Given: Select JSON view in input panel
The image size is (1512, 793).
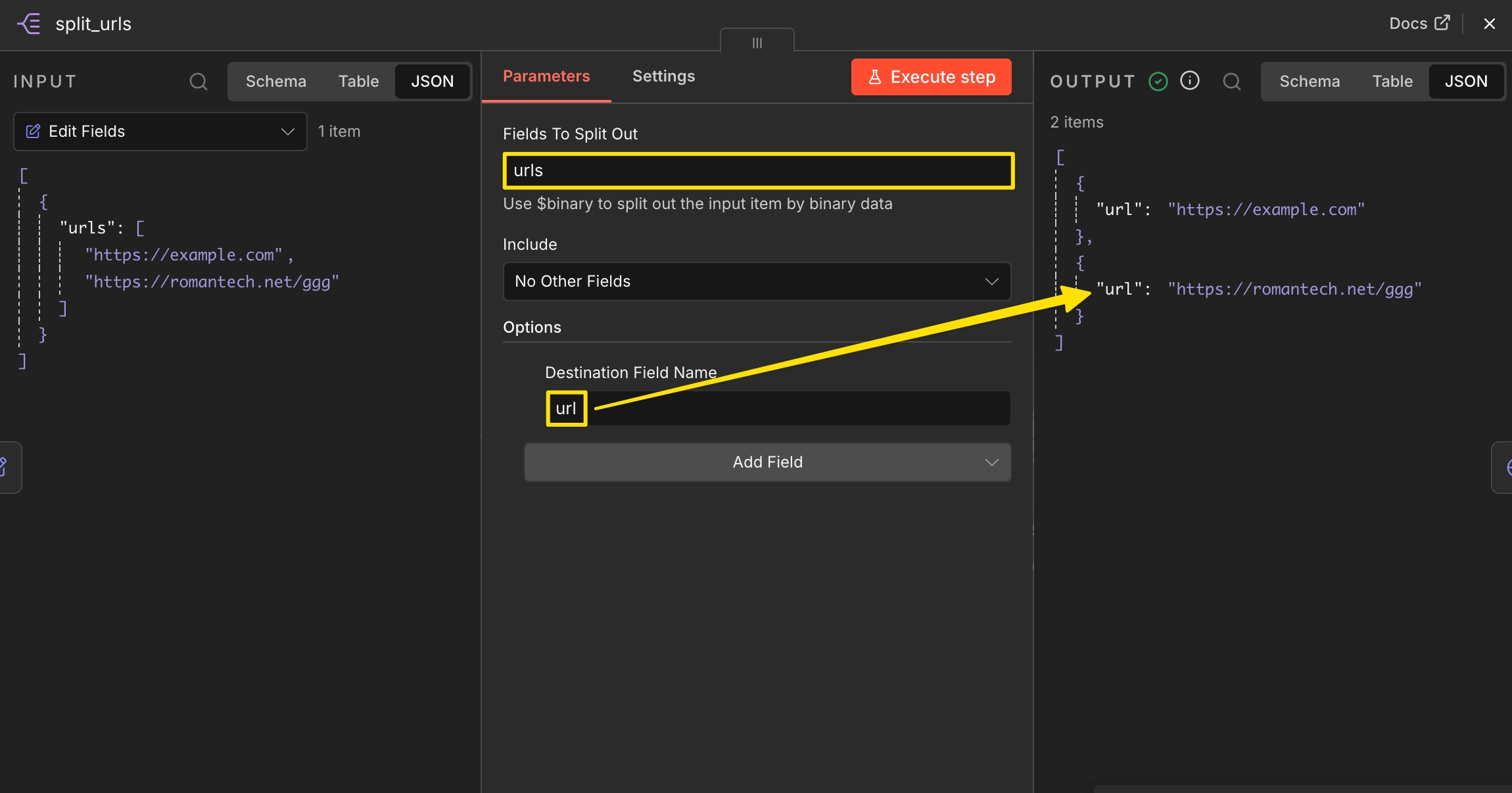Looking at the screenshot, I should (x=433, y=82).
